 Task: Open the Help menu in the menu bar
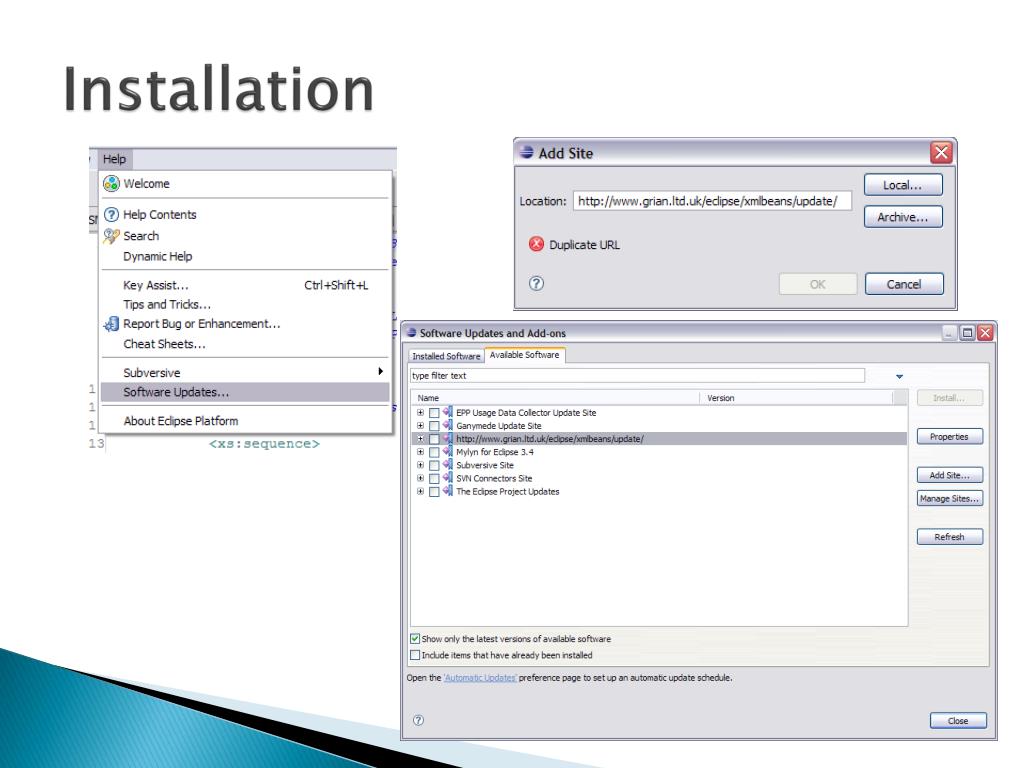pyautogui.click(x=115, y=159)
